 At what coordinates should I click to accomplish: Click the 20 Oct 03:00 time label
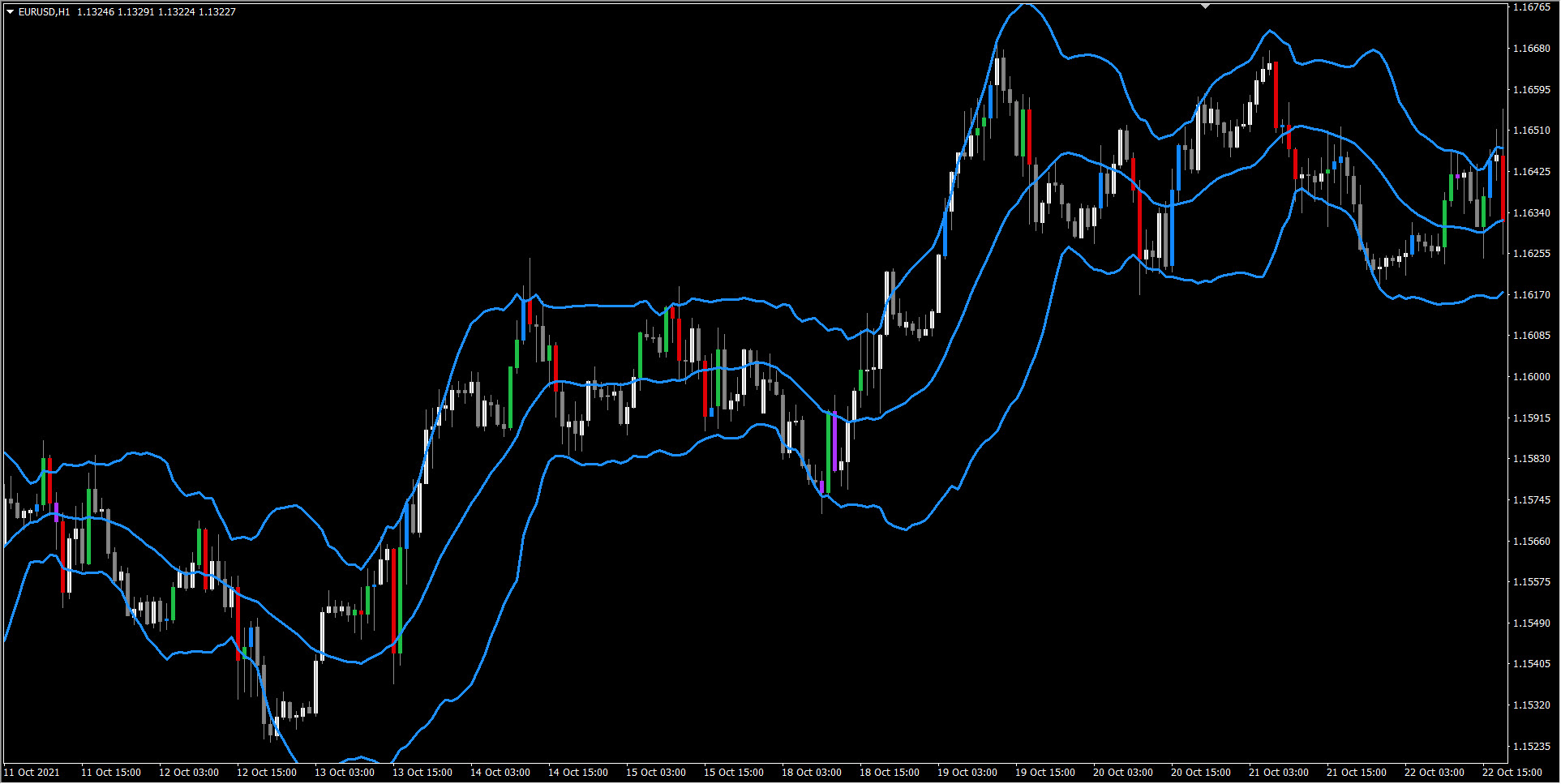(1123, 773)
